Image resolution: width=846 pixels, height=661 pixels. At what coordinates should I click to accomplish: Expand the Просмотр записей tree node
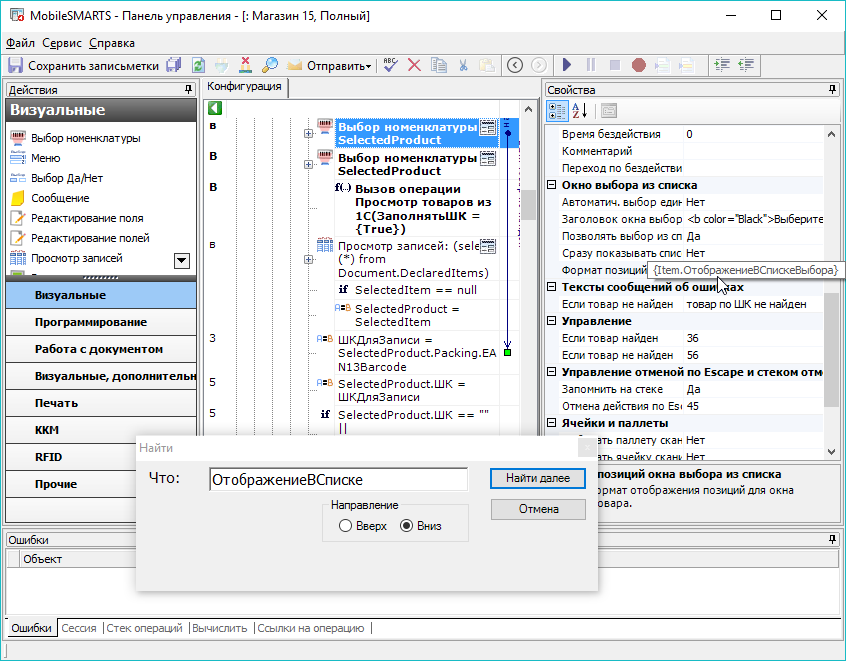[308, 260]
